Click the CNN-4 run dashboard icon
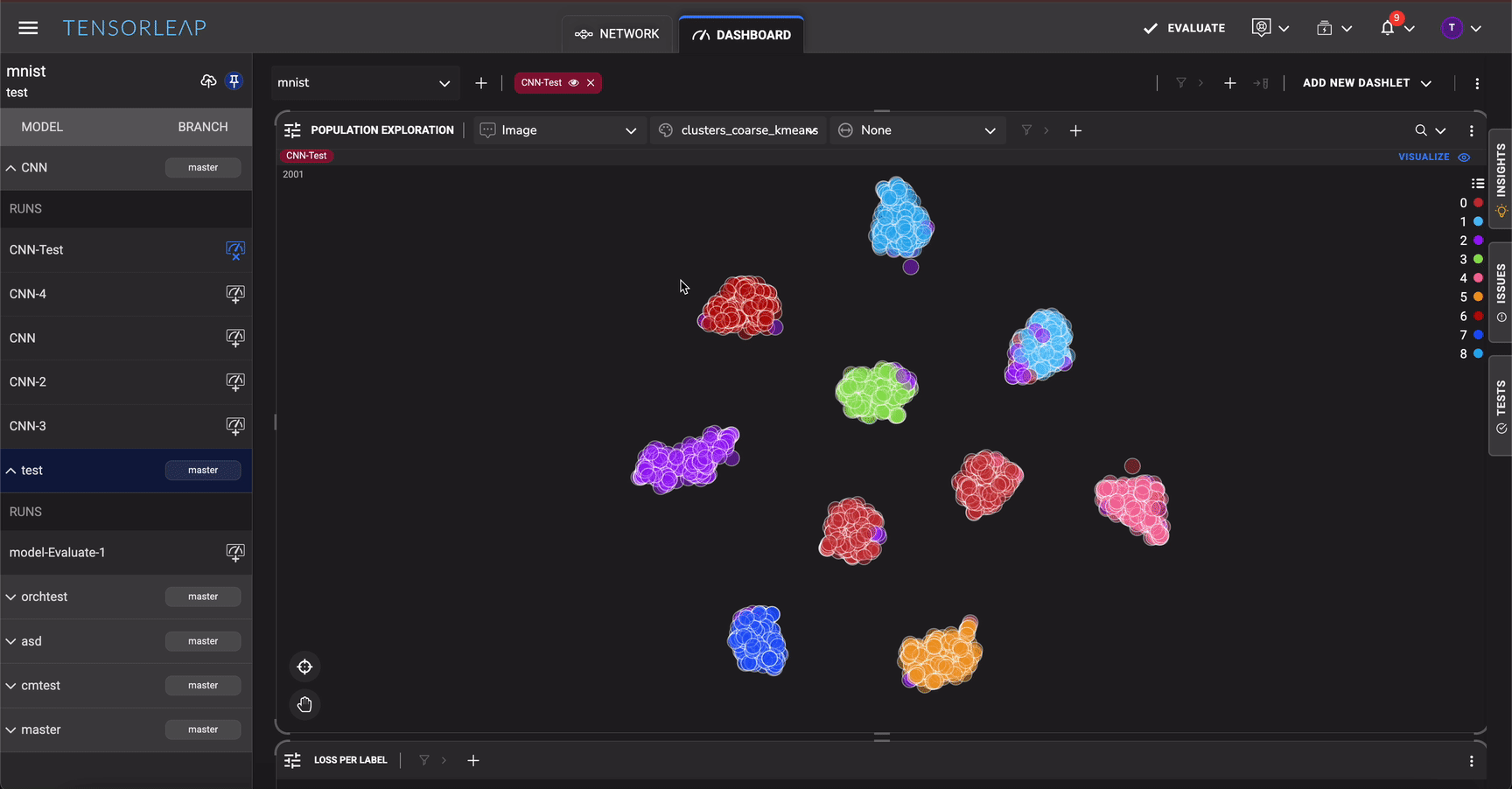1512x789 pixels. (235, 294)
